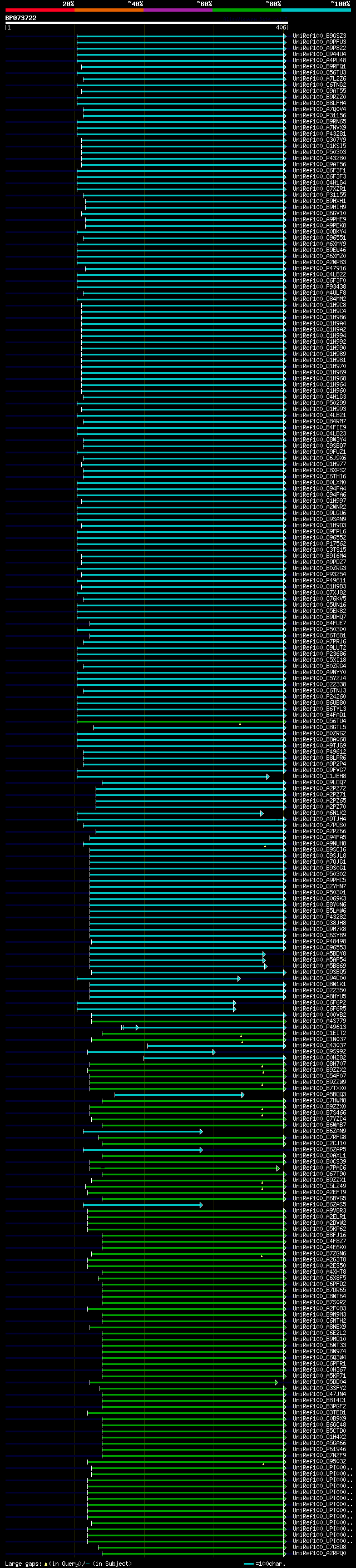Select last hit UniRef100_A2RPQ0
The width and height of the screenshot is (356, 1568).
tap(319, 1553)
